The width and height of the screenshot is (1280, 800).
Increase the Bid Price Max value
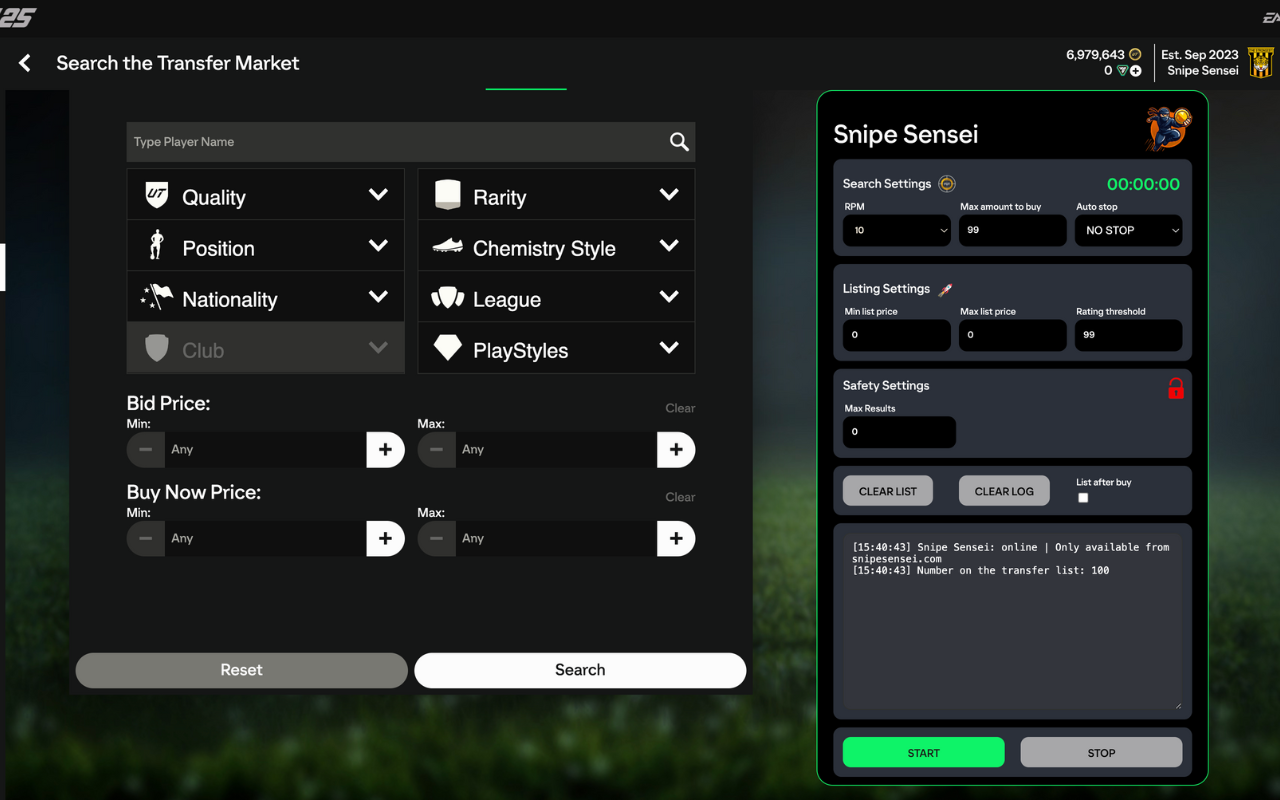click(676, 450)
